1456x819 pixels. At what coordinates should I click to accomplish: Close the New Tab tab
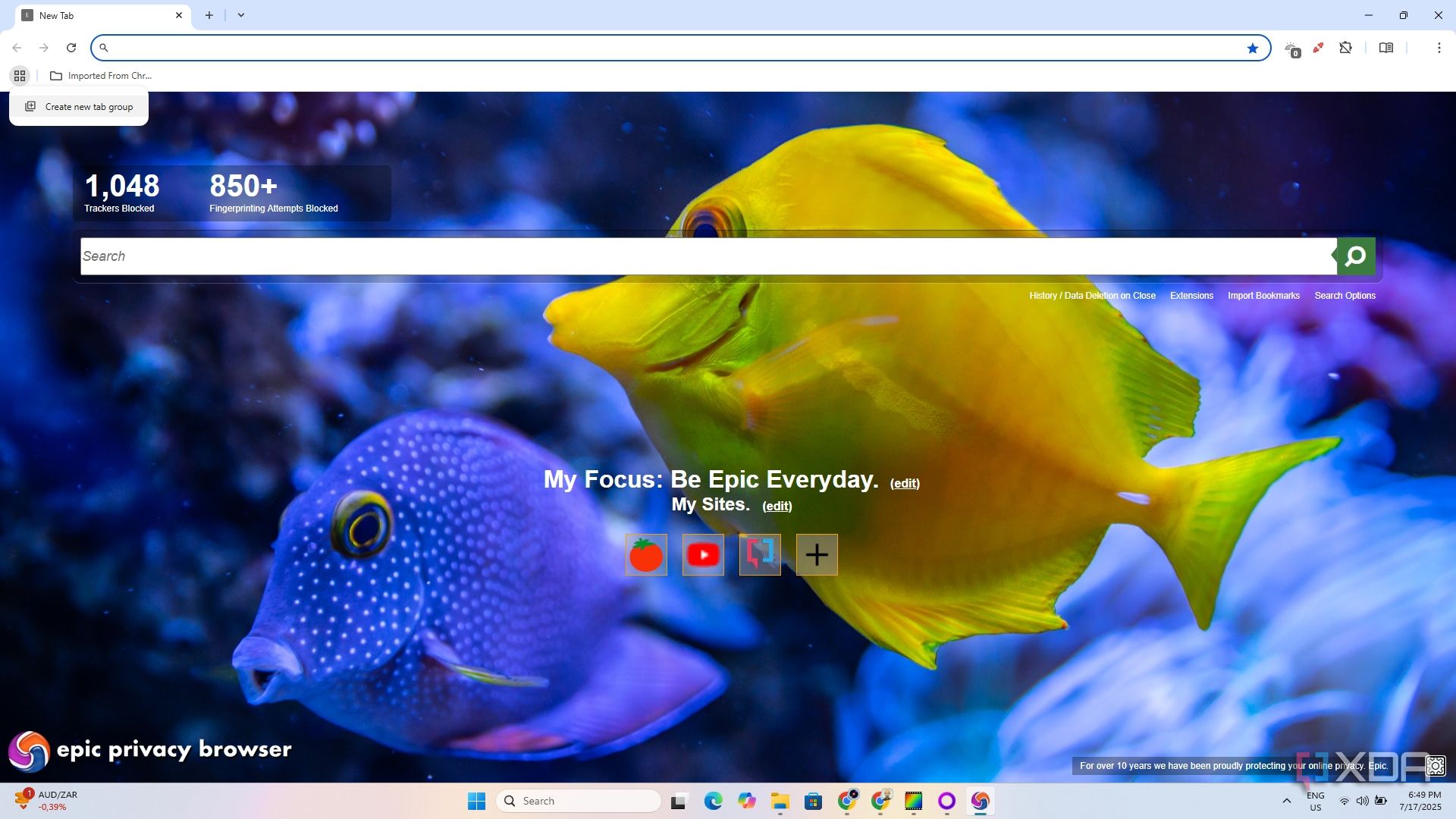(179, 15)
